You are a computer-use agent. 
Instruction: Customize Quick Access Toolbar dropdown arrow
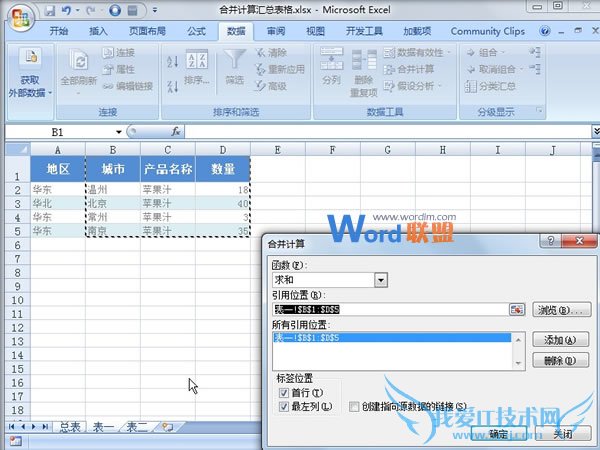(x=155, y=10)
